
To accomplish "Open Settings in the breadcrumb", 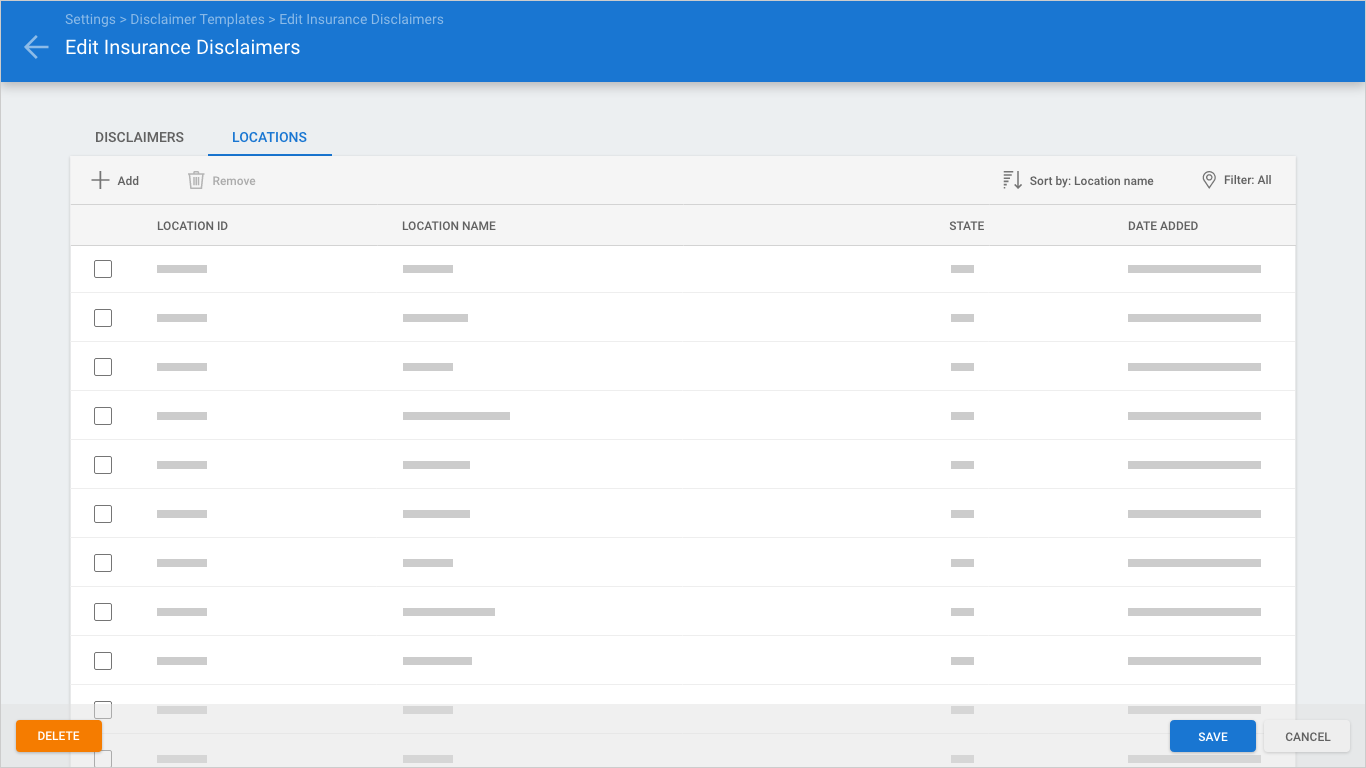I will [x=90, y=20].
